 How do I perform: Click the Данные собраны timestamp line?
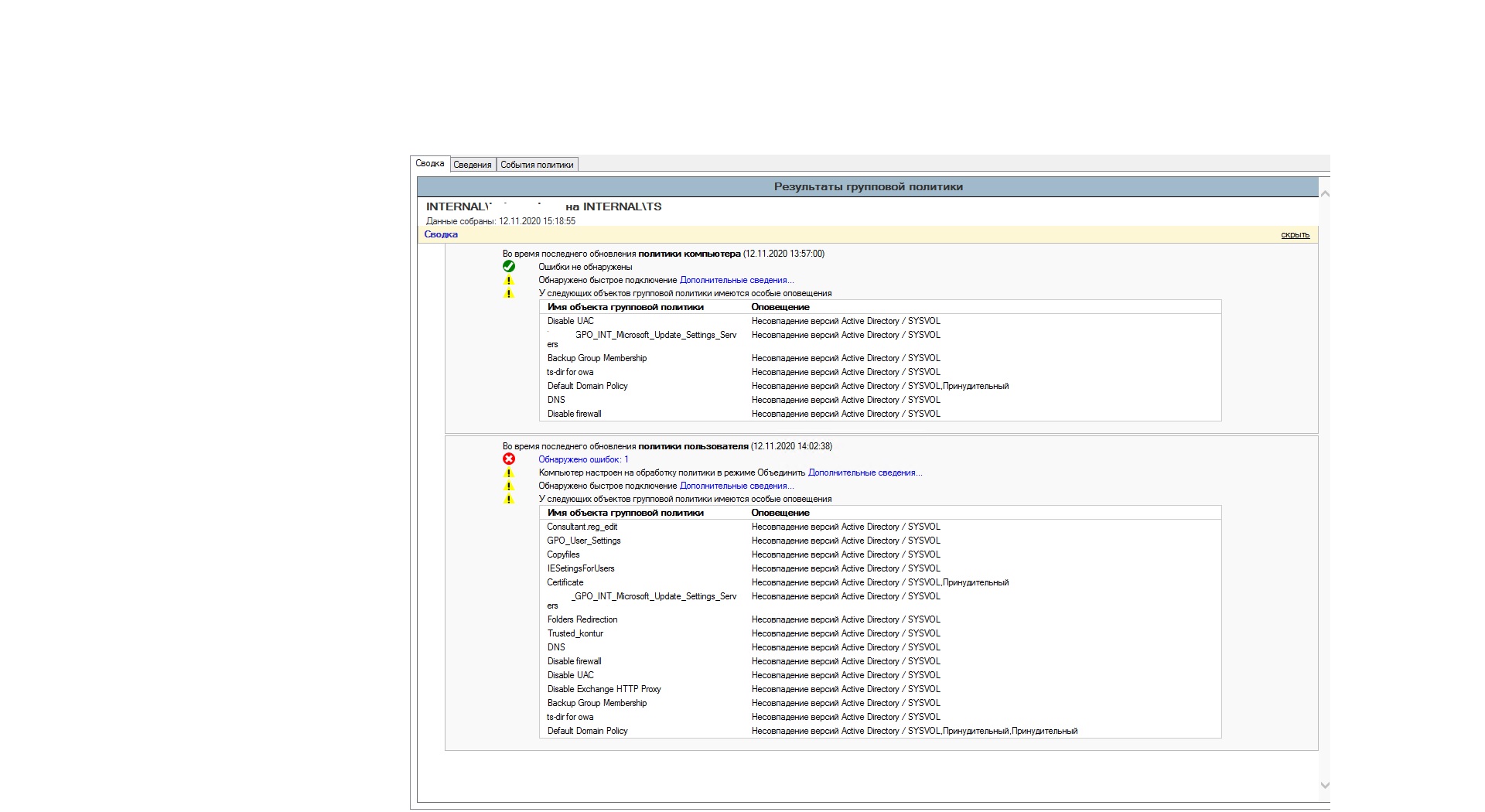(x=500, y=221)
